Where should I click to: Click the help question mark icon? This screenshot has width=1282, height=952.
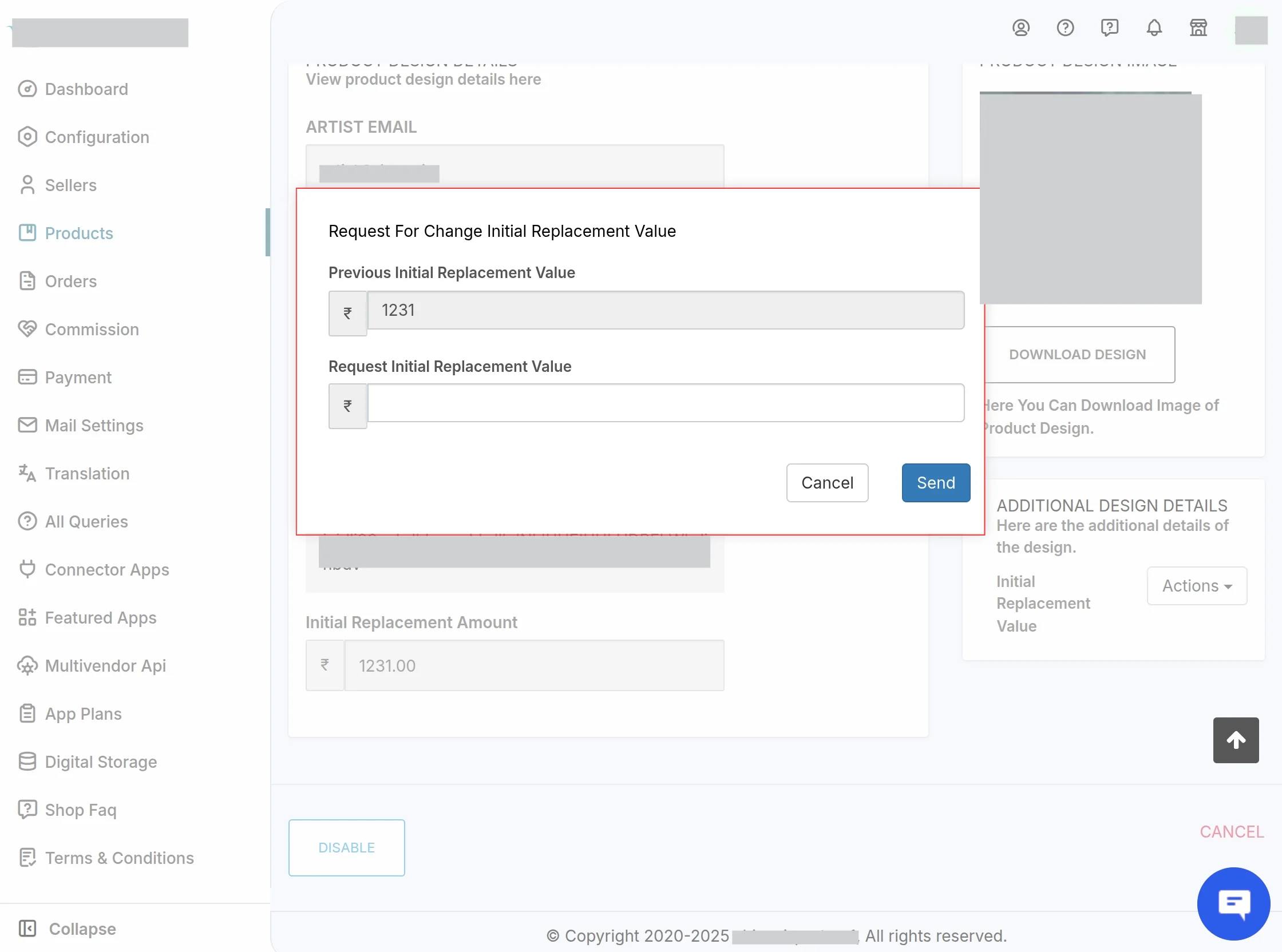(1065, 27)
